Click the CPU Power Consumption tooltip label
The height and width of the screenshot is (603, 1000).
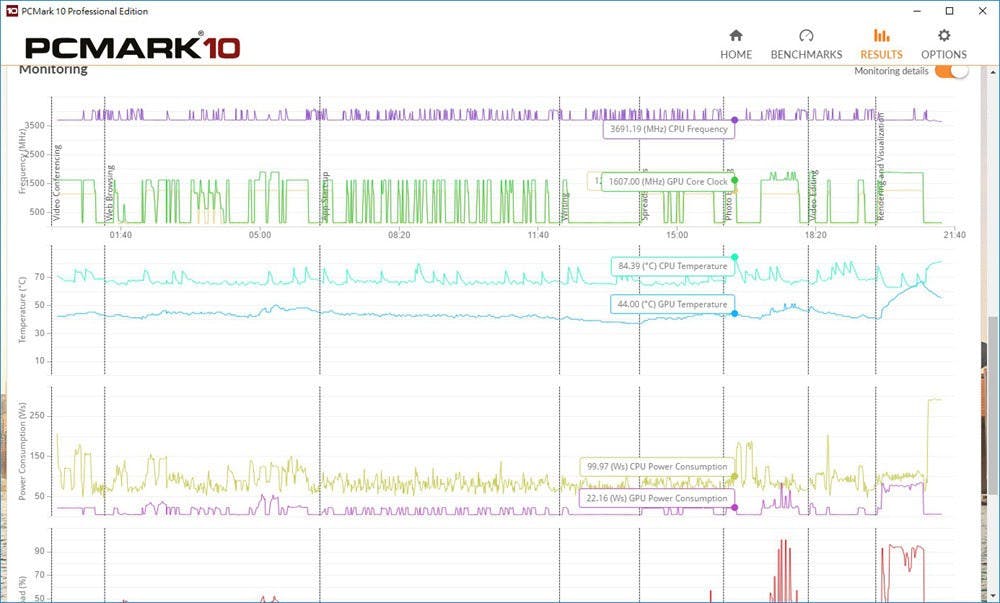tap(657, 467)
